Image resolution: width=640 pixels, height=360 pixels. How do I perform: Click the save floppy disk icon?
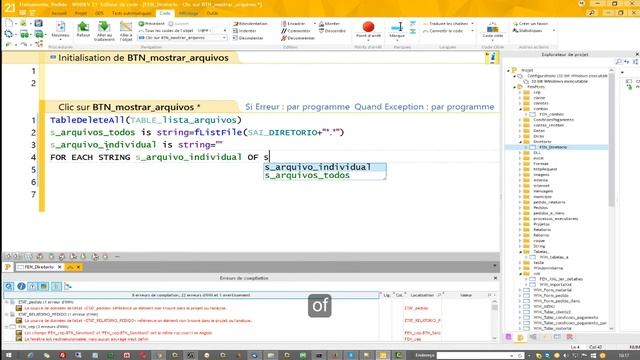pos(38,23)
